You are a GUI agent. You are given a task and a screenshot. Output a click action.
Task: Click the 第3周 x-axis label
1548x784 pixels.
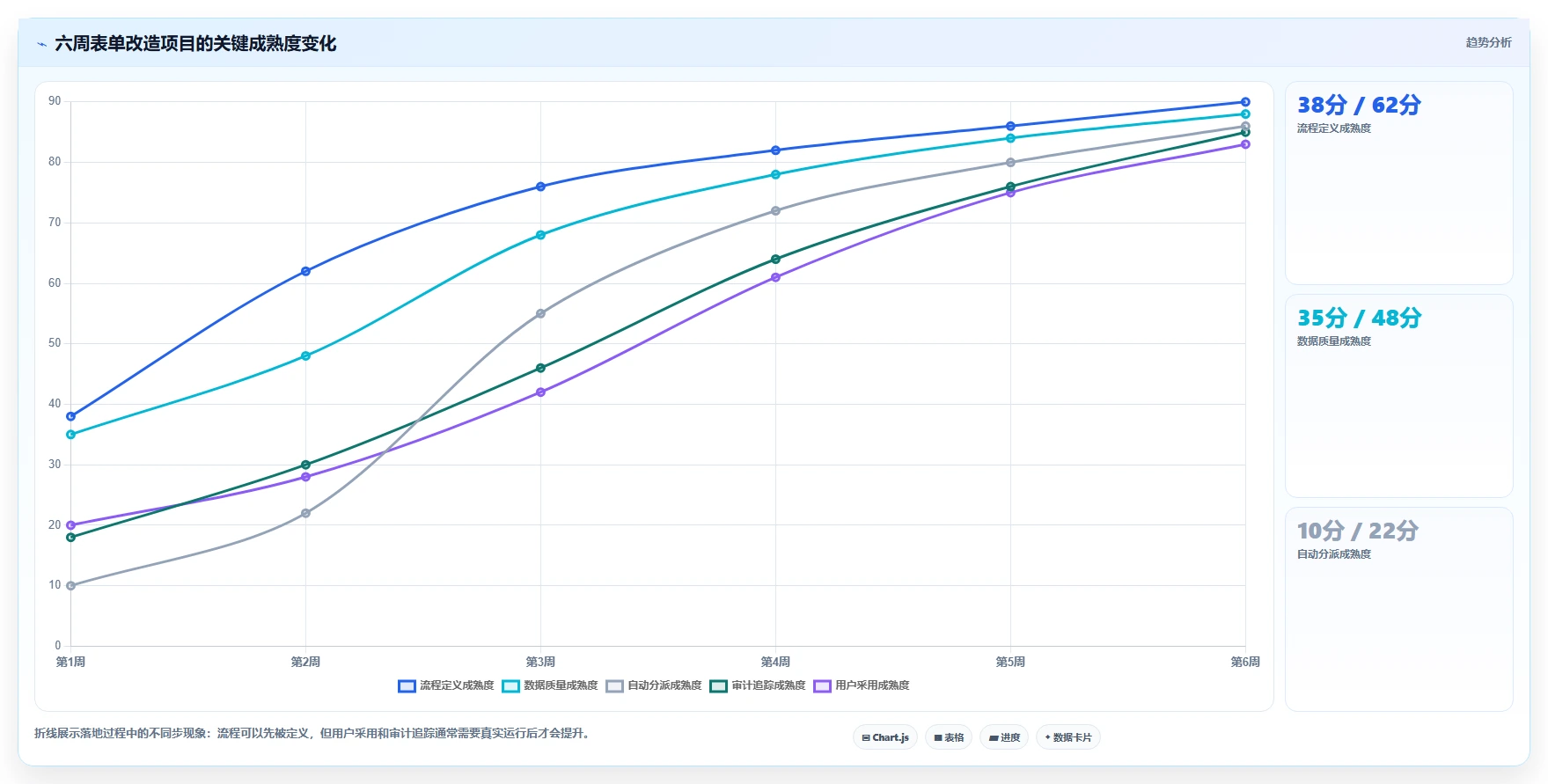point(540,662)
